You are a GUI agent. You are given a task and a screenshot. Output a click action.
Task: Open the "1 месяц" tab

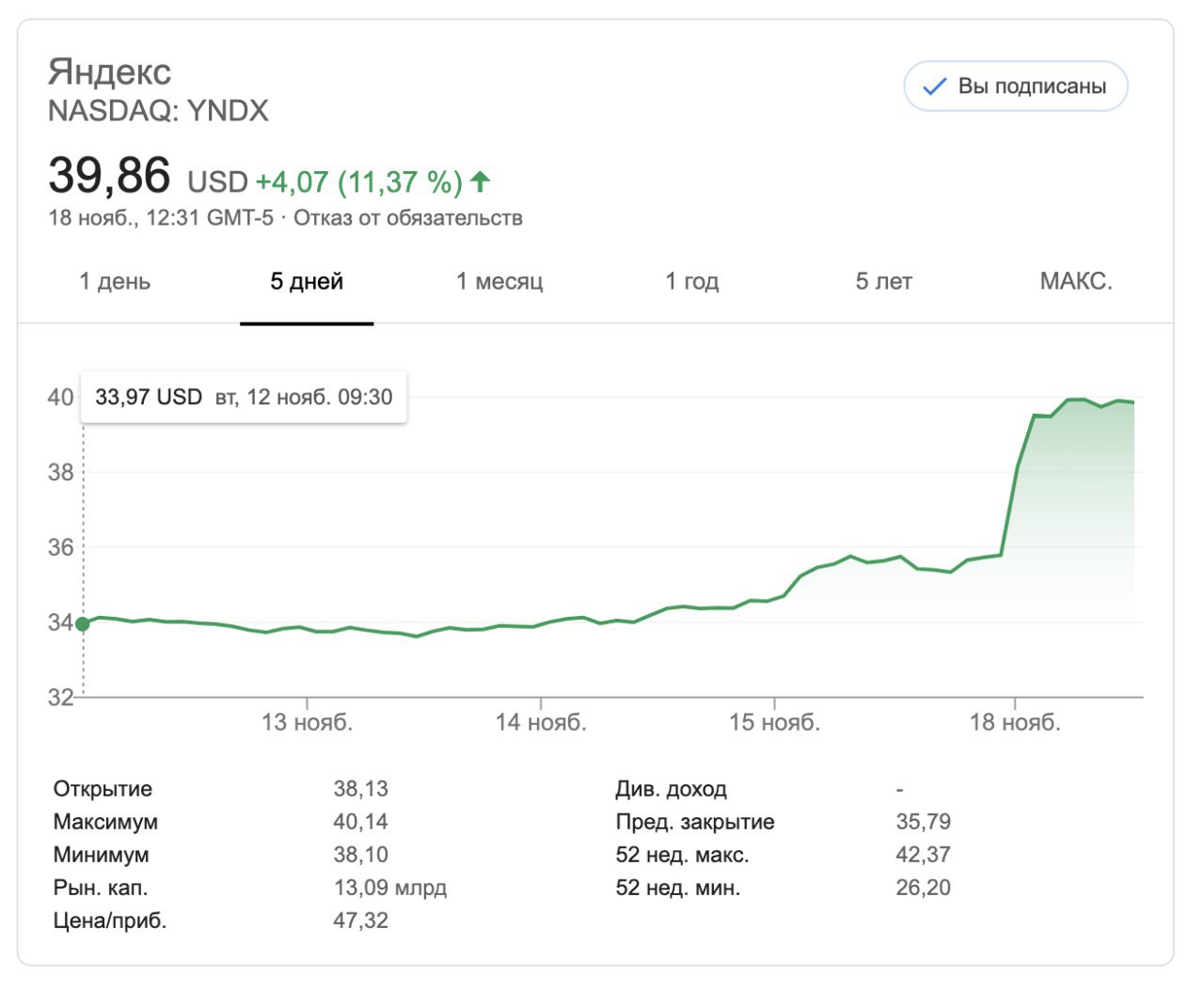[499, 281]
